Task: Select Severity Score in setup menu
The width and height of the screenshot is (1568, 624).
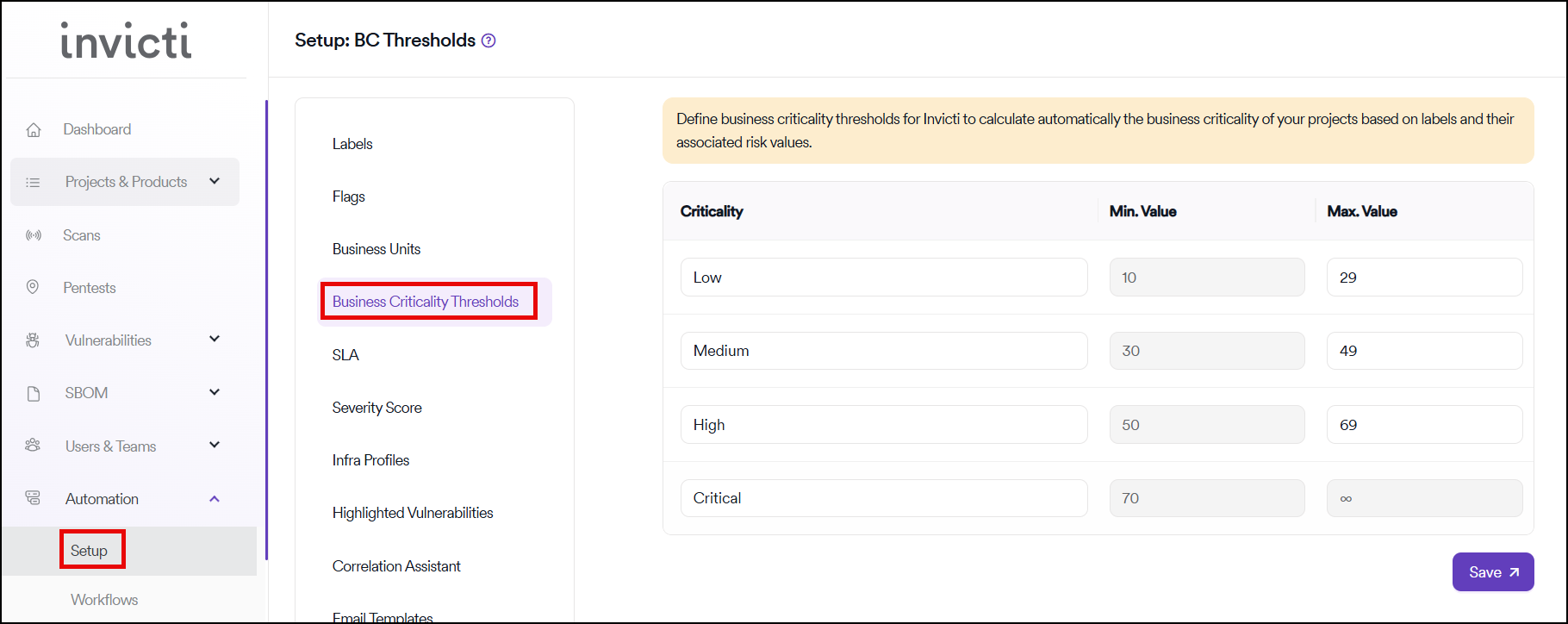Action: (376, 408)
